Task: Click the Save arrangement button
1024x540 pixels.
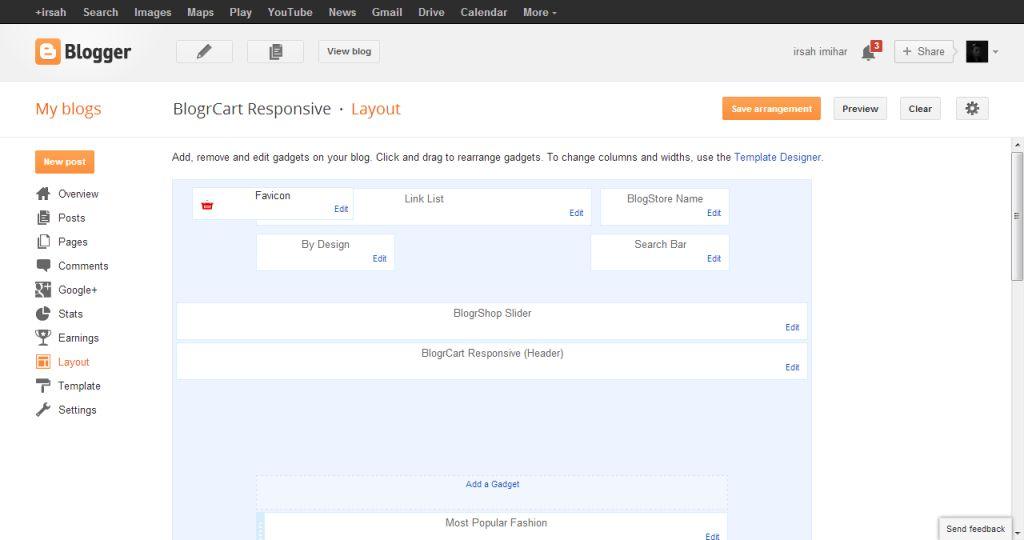Action: (x=771, y=108)
